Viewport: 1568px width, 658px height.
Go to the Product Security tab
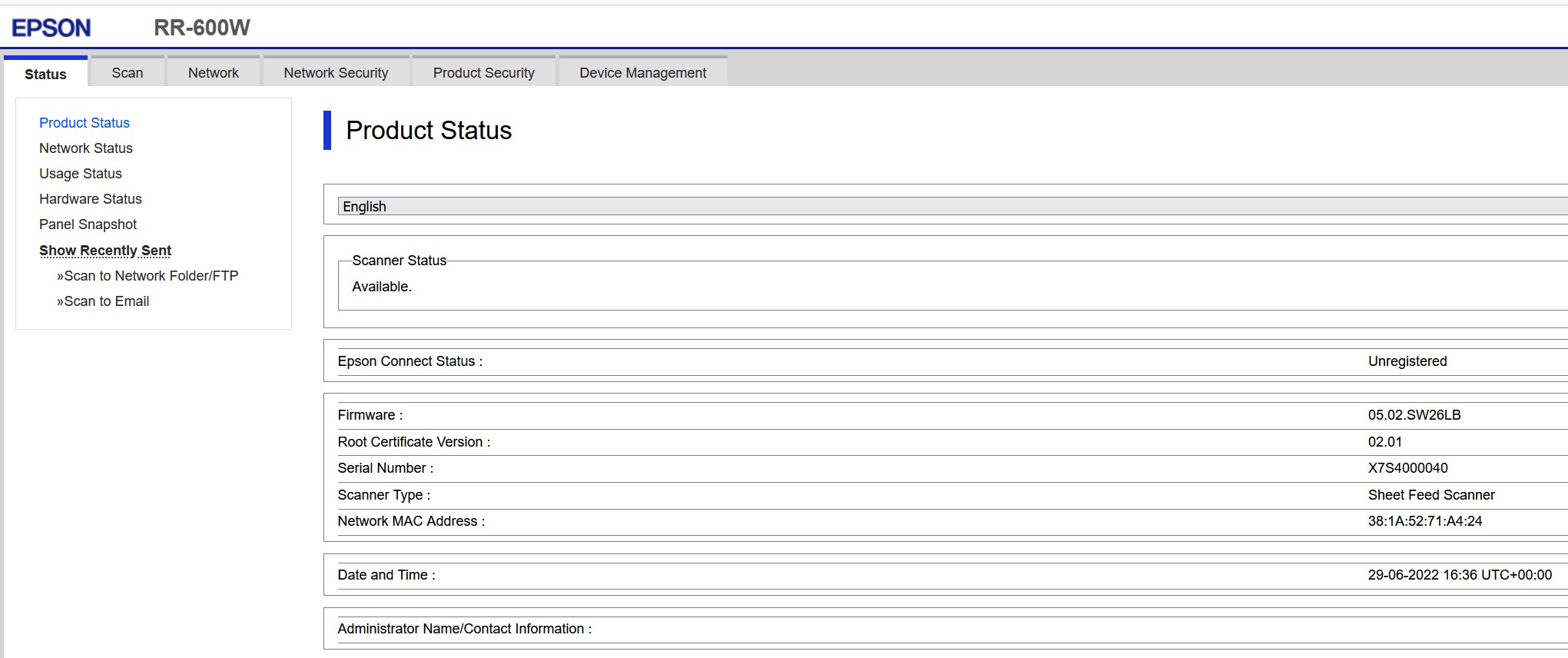pyautogui.click(x=483, y=73)
